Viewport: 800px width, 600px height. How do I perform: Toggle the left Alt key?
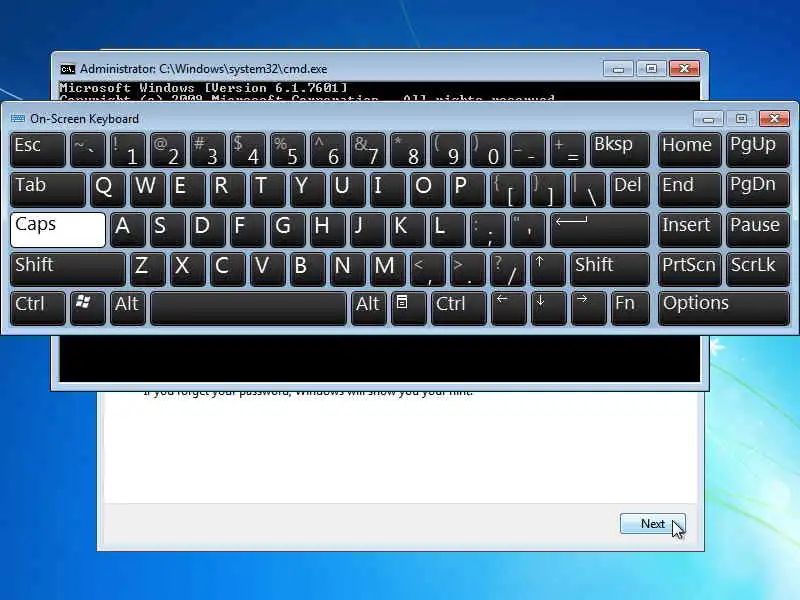click(x=128, y=308)
